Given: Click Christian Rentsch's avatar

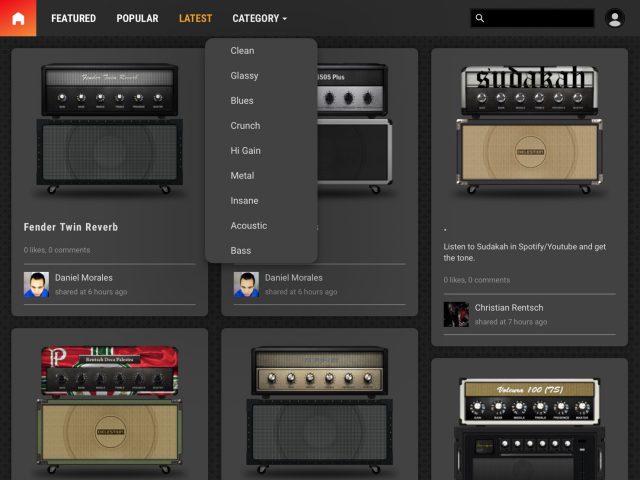Looking at the screenshot, I should point(456,314).
